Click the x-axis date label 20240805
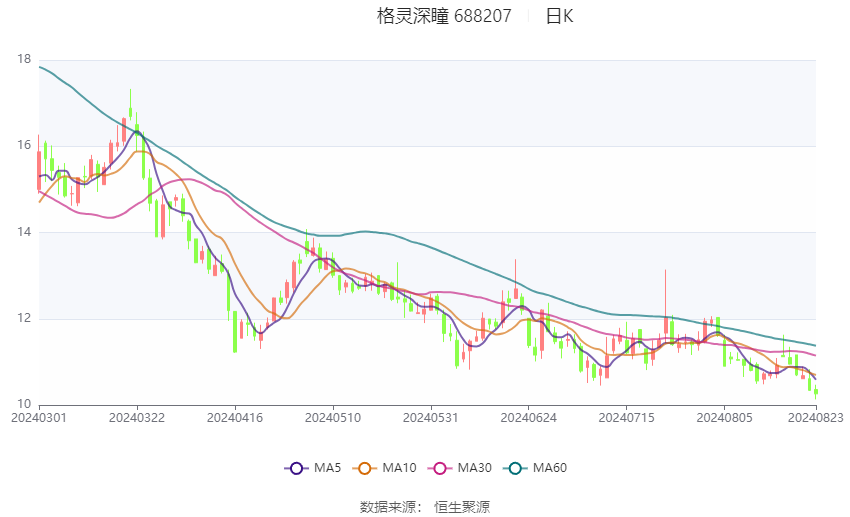The width and height of the screenshot is (850, 517). coord(724,418)
